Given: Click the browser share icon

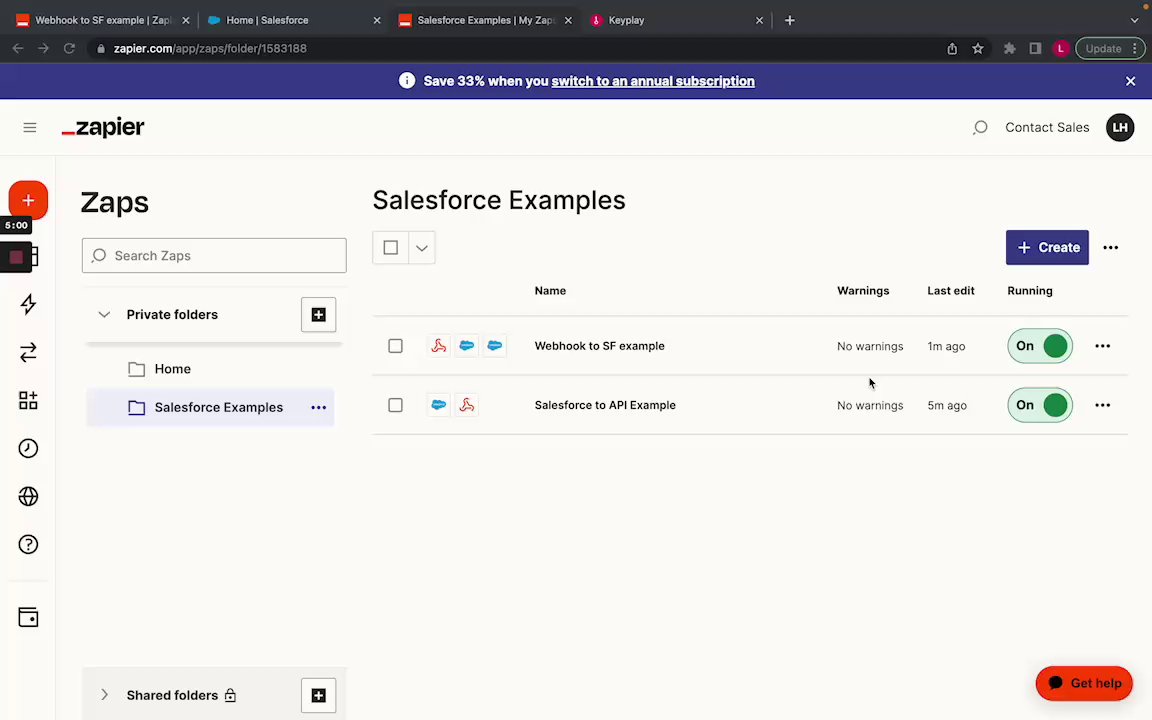Looking at the screenshot, I should pyautogui.click(x=952, y=48).
